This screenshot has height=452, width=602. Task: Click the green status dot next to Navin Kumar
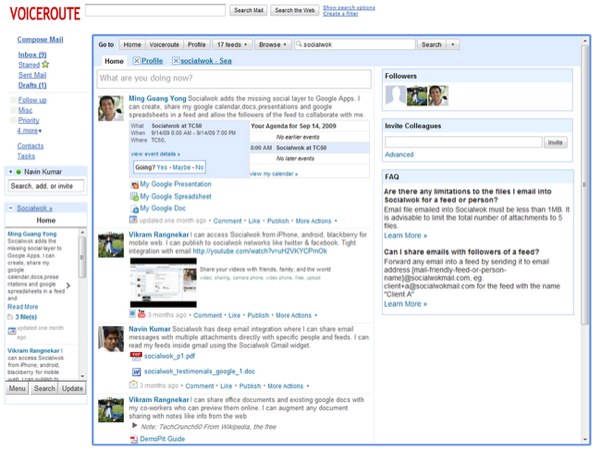point(18,172)
